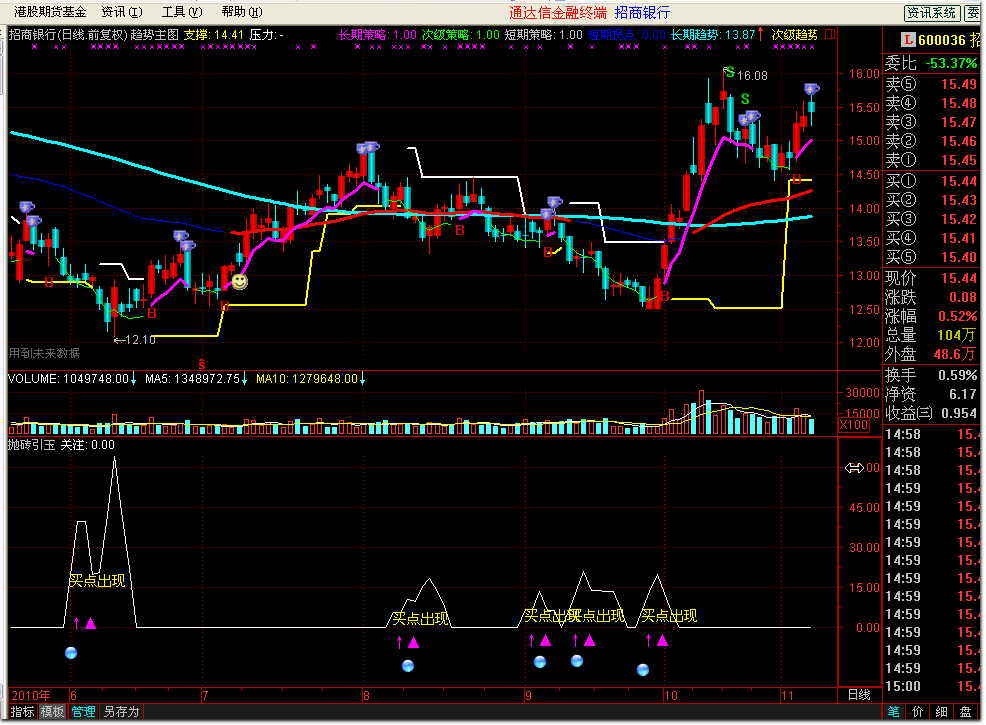Click the 长期策略: 1.00 label
This screenshot has width=986, height=725.
(377, 35)
